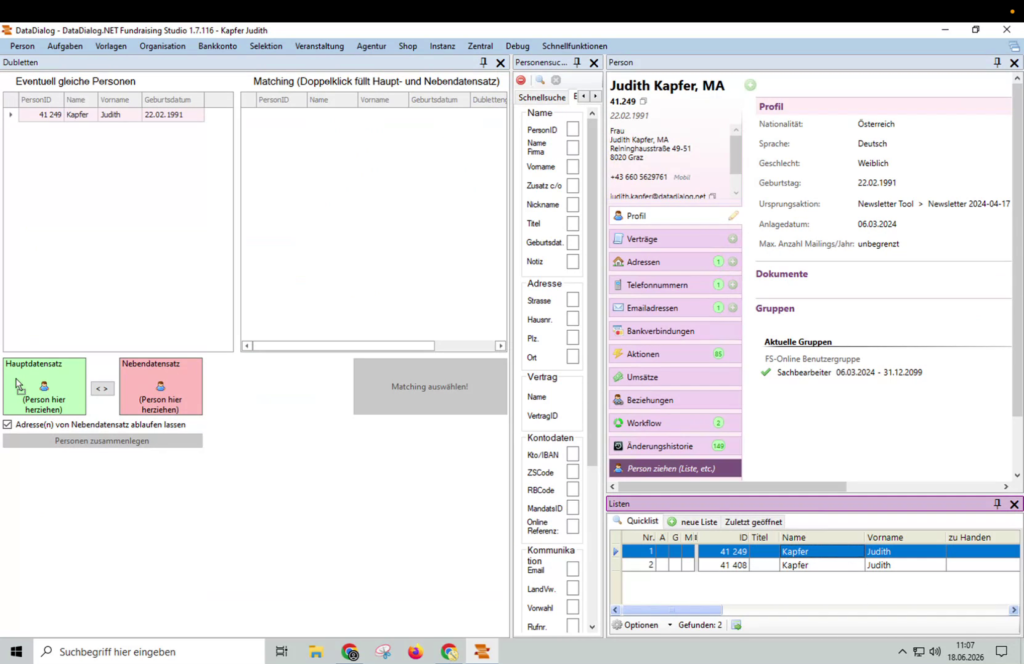
Task: Select the Quicklist tab in Listen
Action: 635,521
